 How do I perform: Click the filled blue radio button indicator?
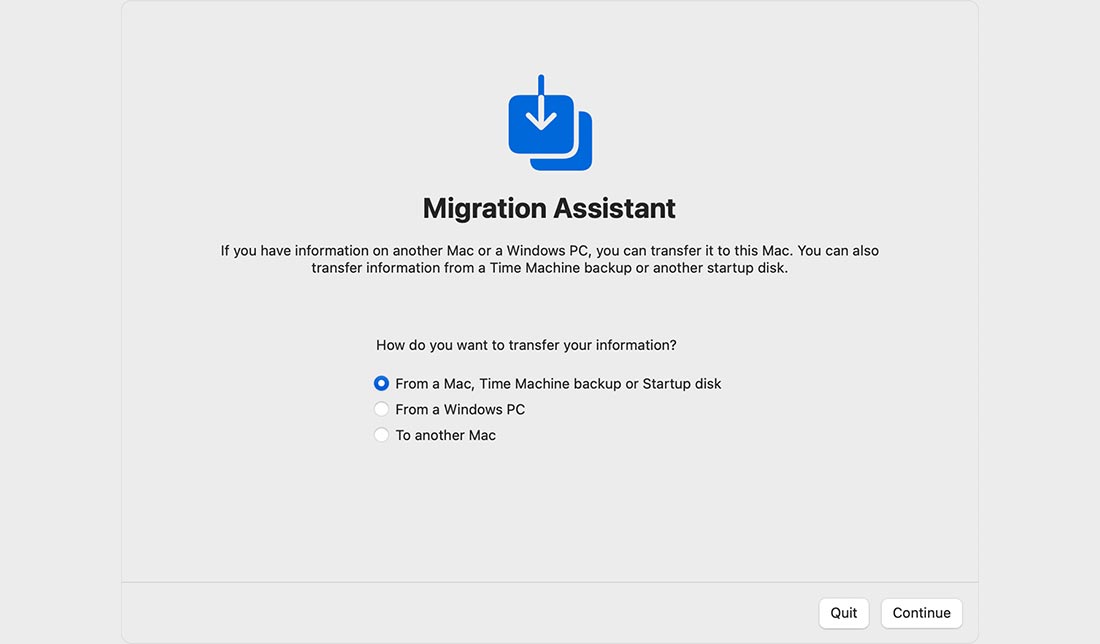(x=381, y=383)
